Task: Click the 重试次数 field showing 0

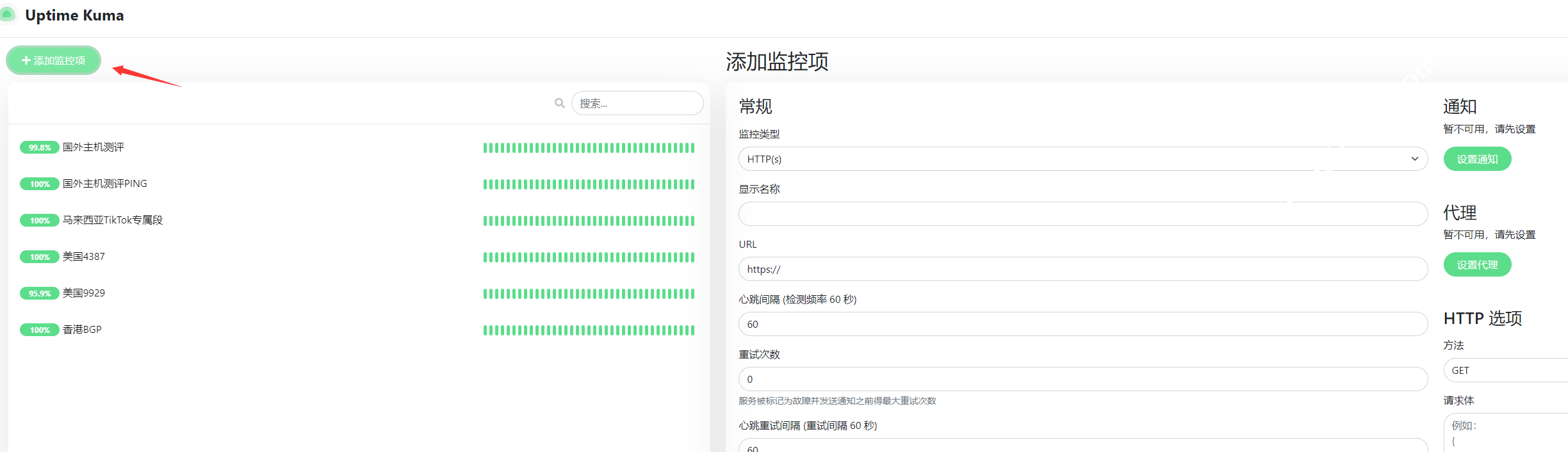Action: coord(1082,379)
